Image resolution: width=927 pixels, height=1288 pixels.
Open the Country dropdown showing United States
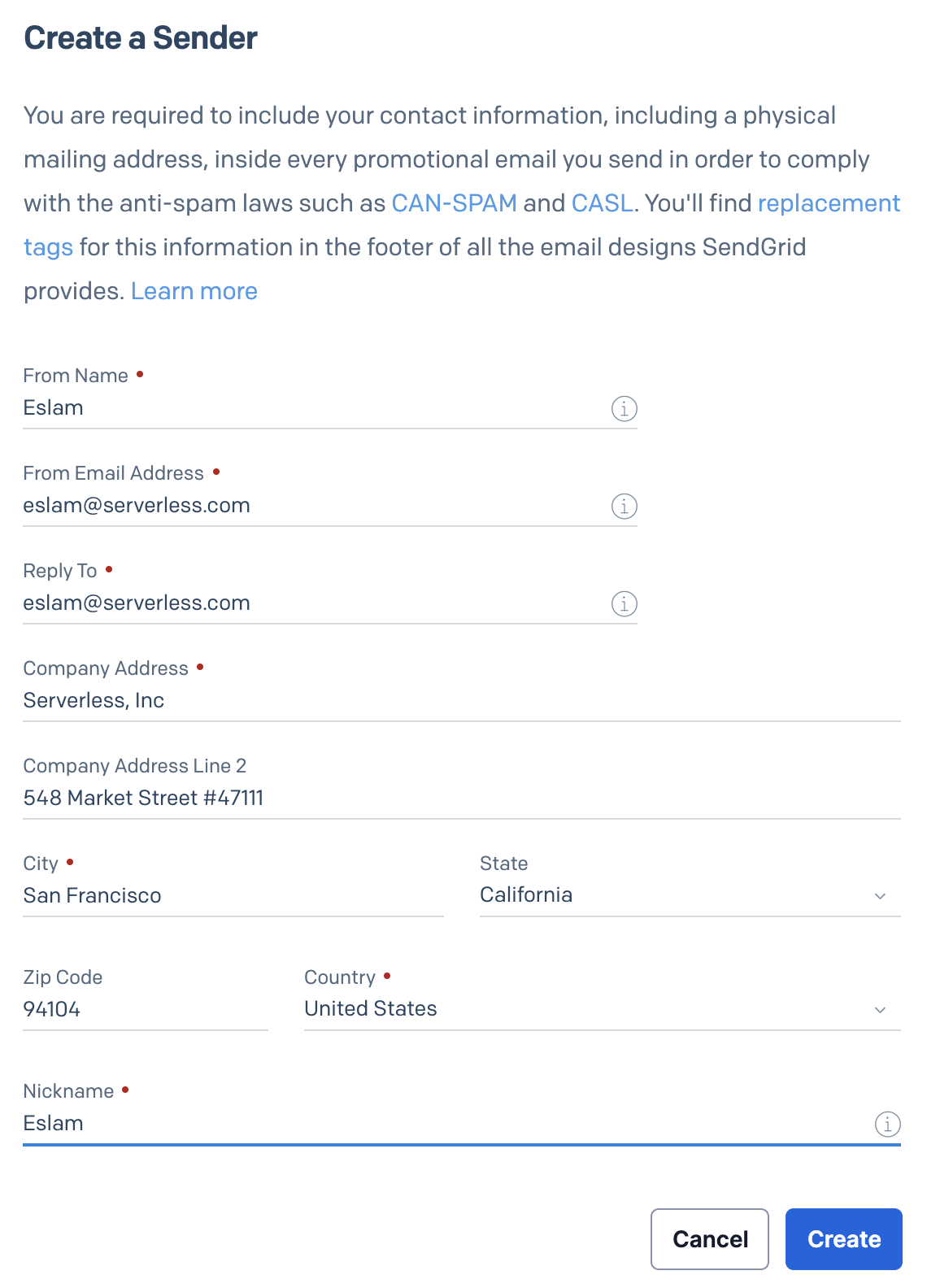(585, 1009)
